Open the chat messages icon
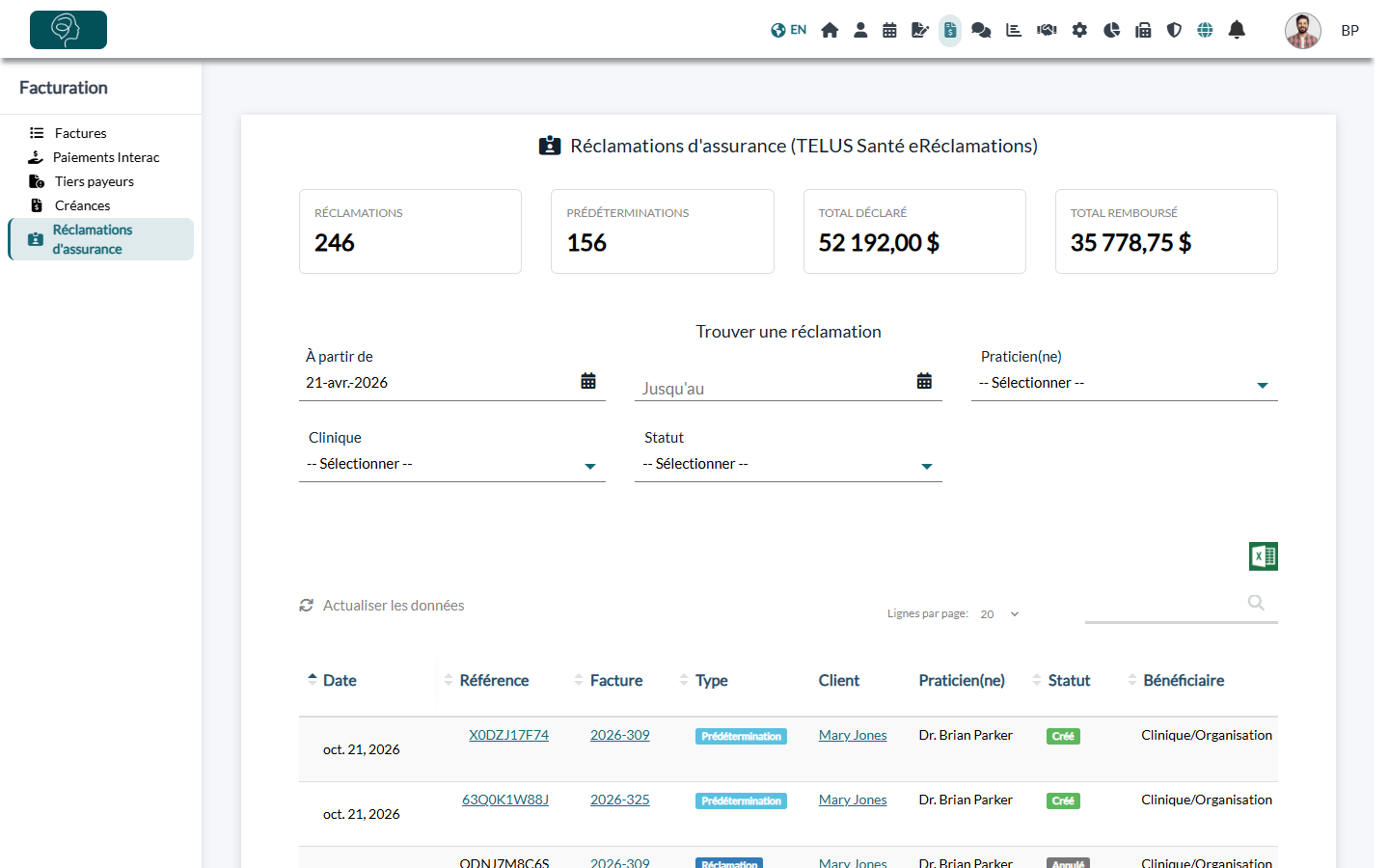This screenshot has height=868, width=1389. pyautogui.click(x=981, y=30)
